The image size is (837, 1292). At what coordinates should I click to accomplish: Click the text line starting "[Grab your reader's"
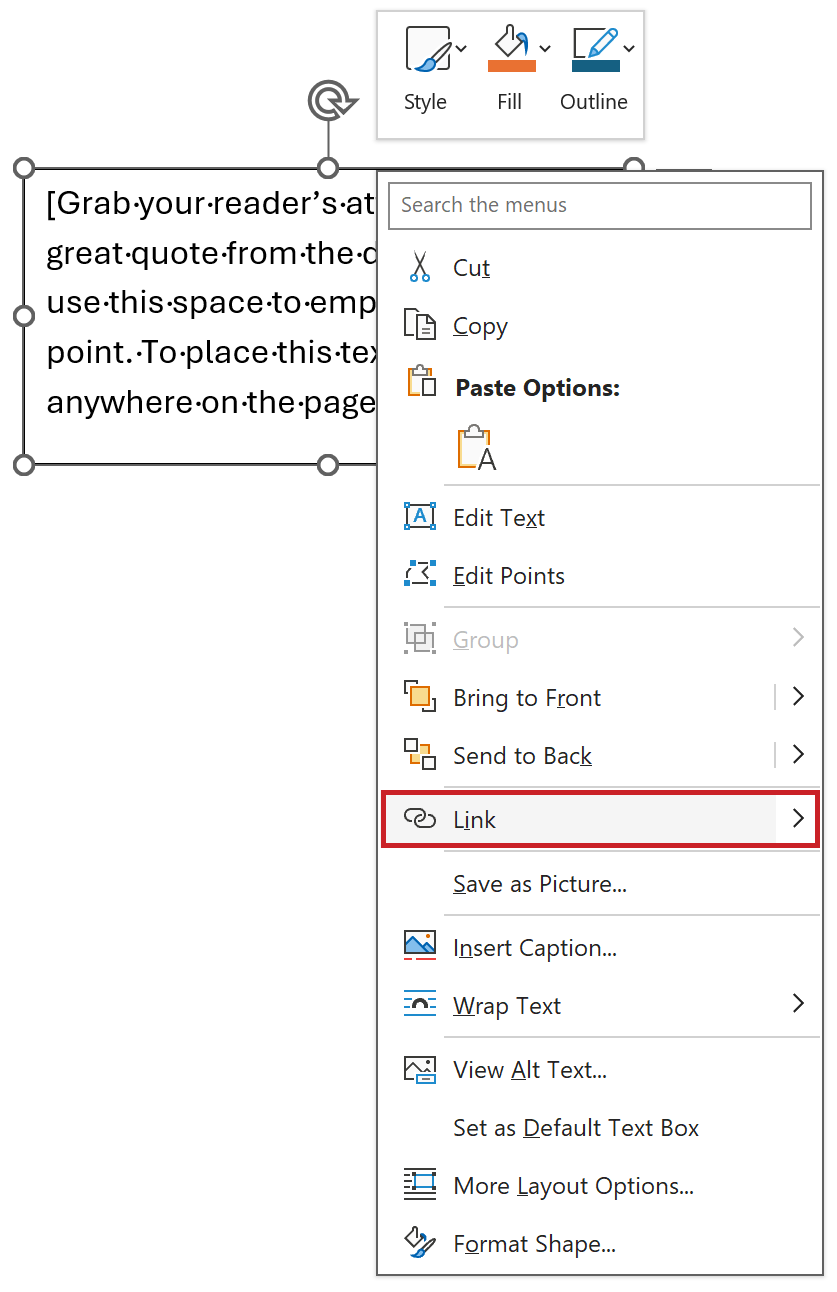pos(211,204)
